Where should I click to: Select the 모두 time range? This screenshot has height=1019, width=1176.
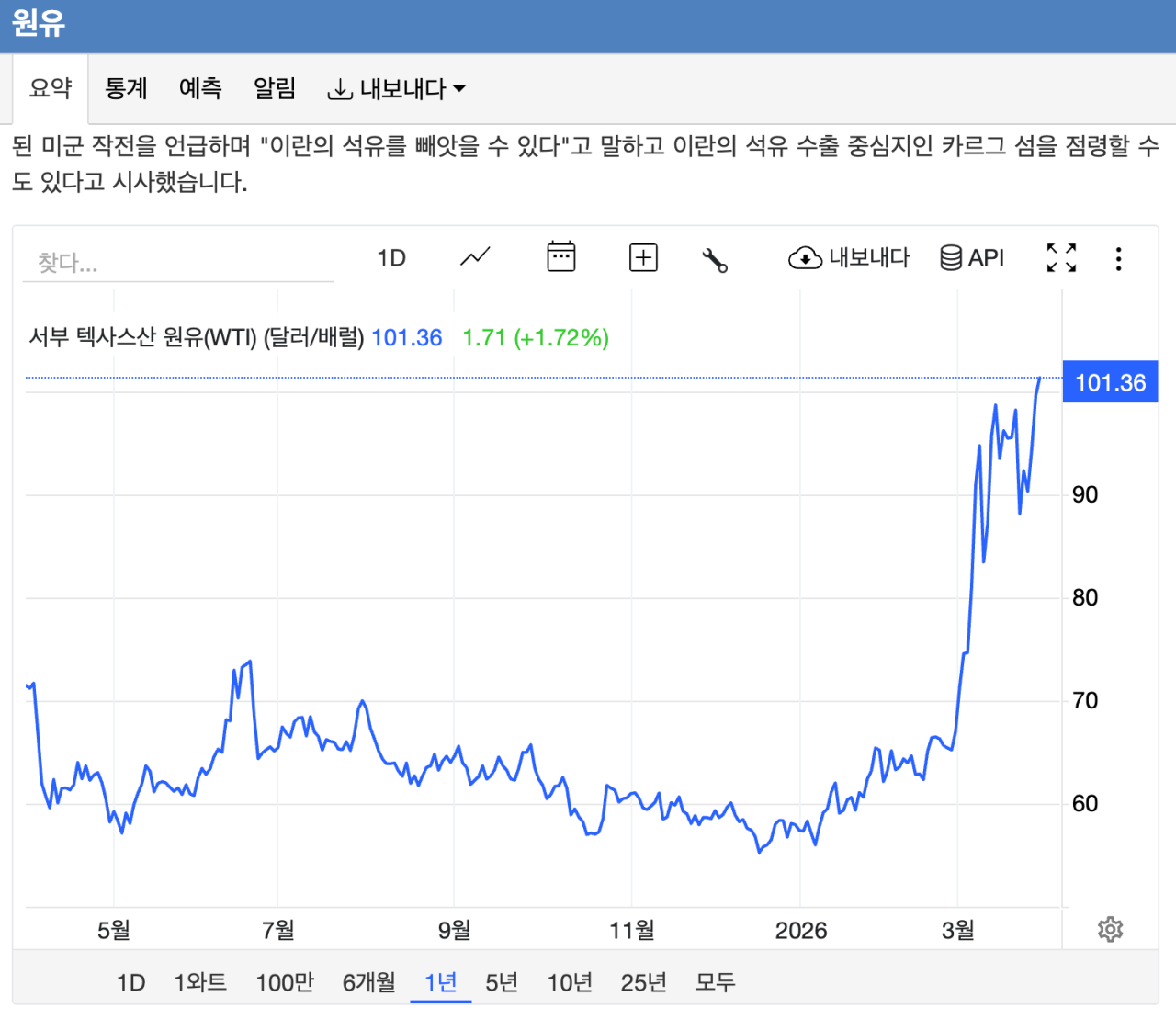click(x=715, y=983)
